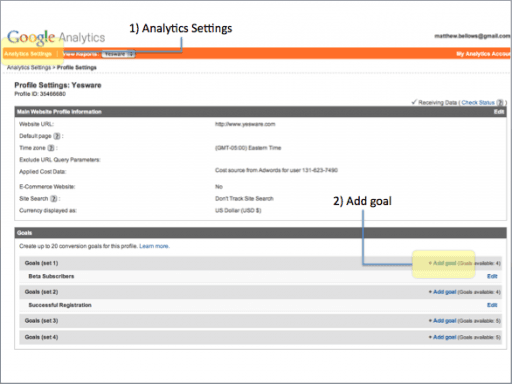Click Receiving Data status text
The width and height of the screenshot is (512, 384).
437,103
